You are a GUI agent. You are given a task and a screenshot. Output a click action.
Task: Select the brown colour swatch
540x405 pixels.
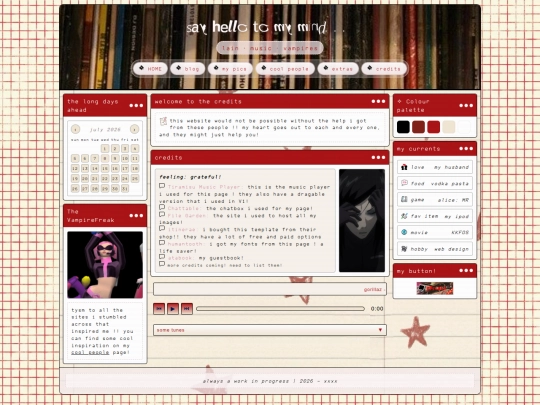pyautogui.click(x=418, y=127)
